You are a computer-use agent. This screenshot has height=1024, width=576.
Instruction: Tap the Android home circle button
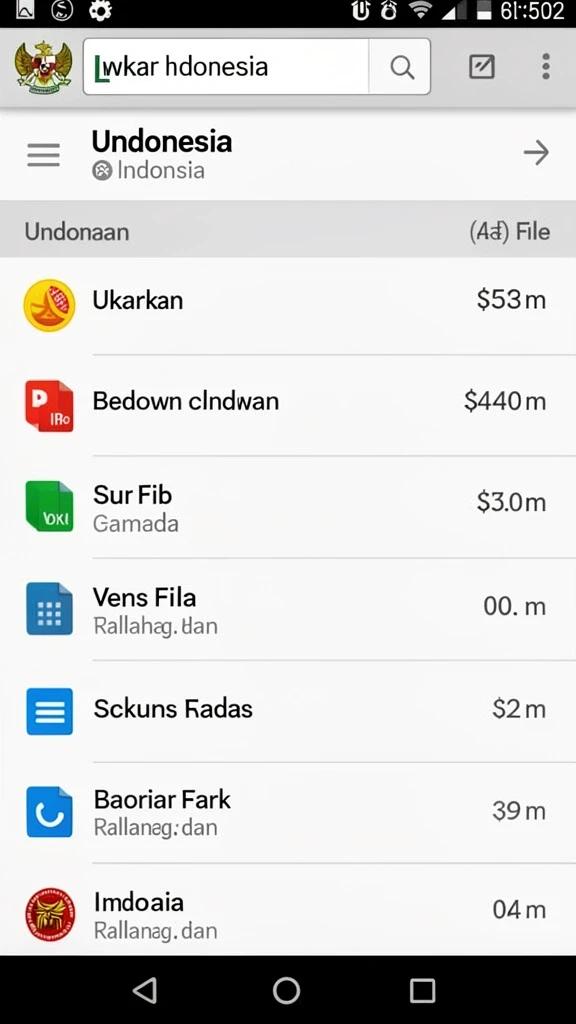(287, 990)
